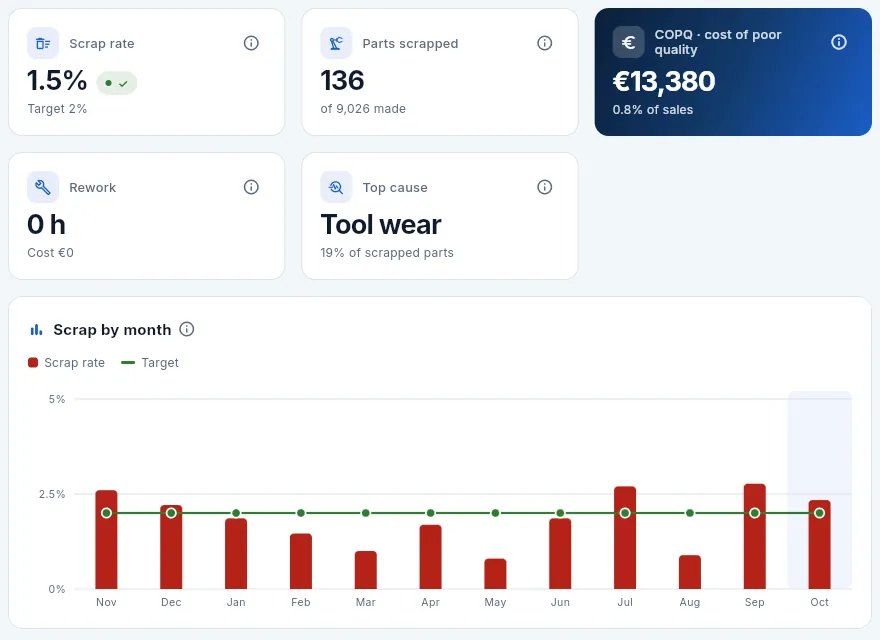Click the '0 h' rework value

47,225
